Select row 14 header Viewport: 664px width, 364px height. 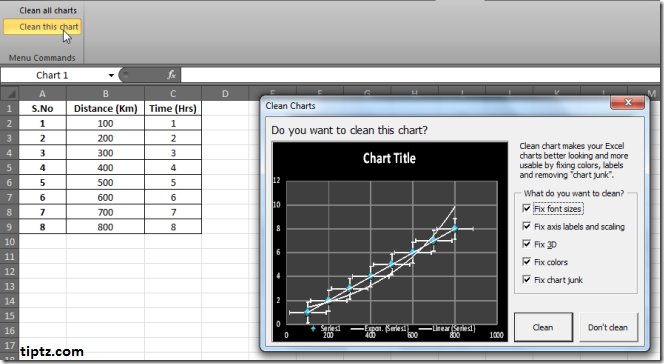9,301
